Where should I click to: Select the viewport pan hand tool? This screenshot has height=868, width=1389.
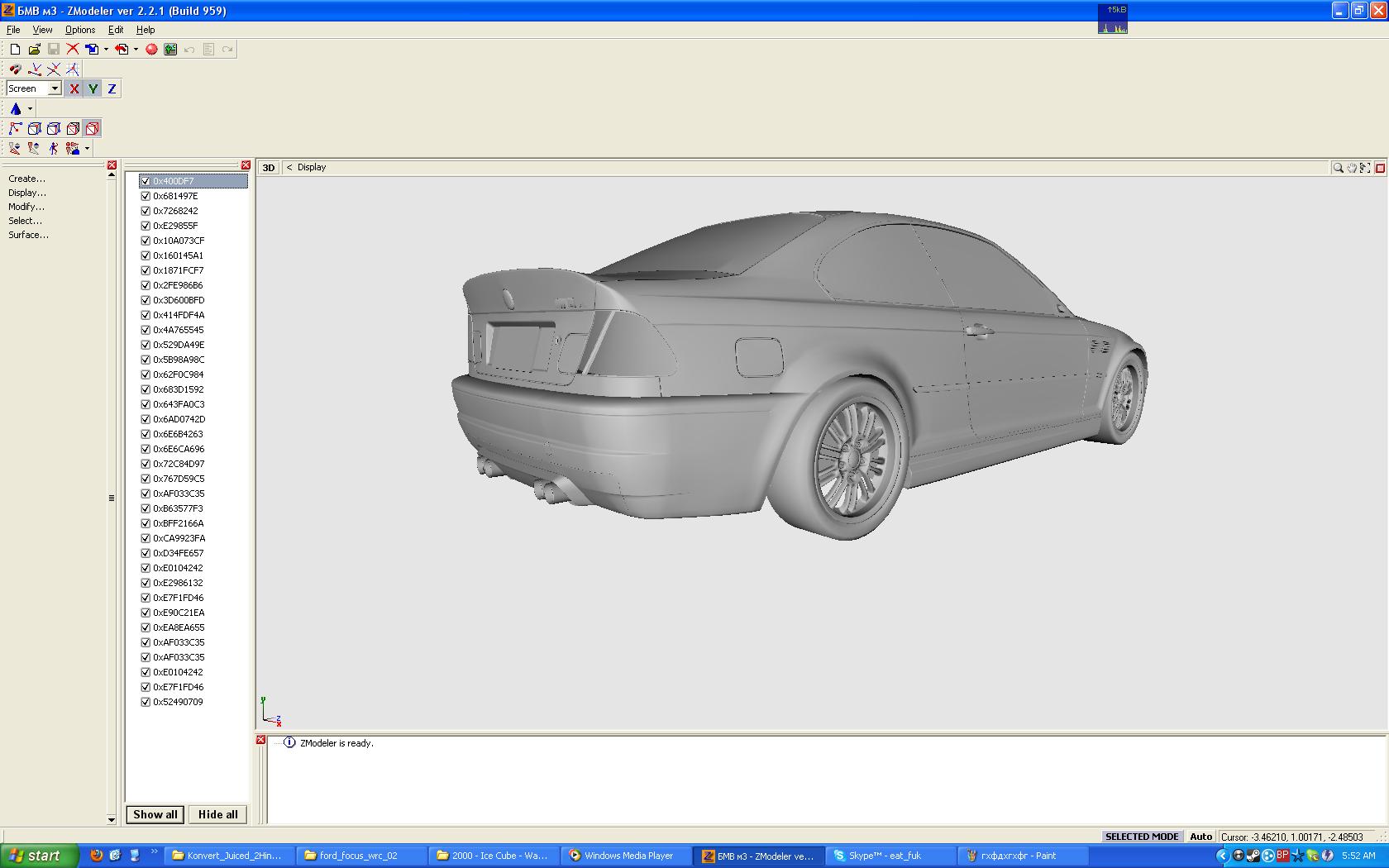(x=1352, y=168)
